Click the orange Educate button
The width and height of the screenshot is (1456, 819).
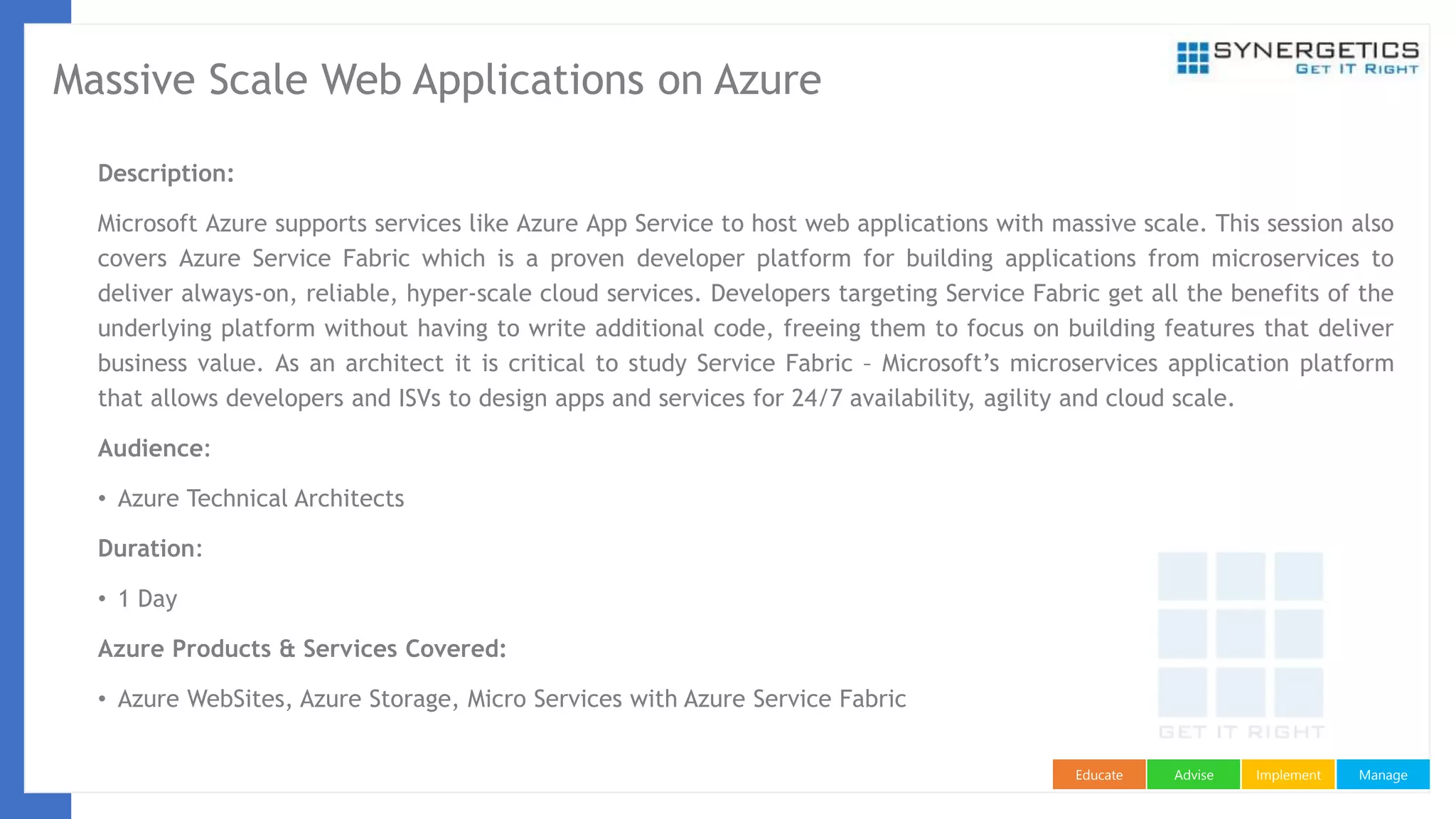[1098, 774]
